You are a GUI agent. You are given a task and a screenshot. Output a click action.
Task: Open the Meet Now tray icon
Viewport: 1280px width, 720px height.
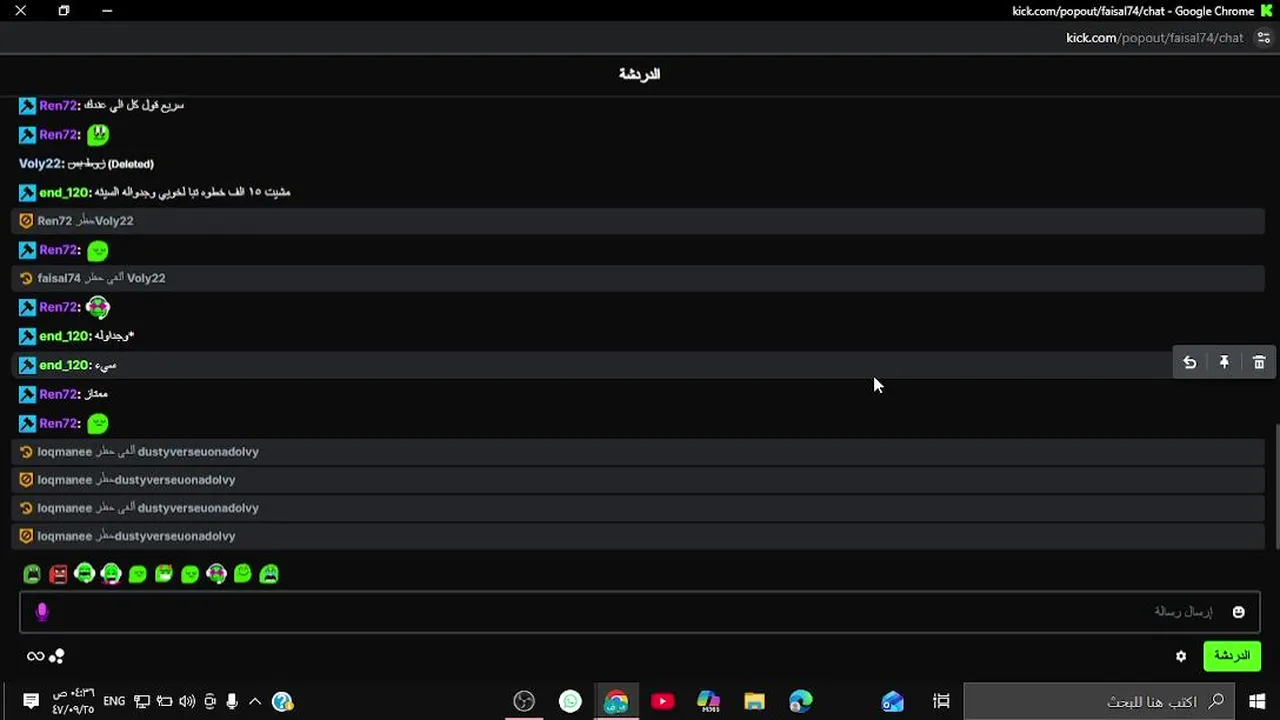pyautogui.click(x=210, y=701)
